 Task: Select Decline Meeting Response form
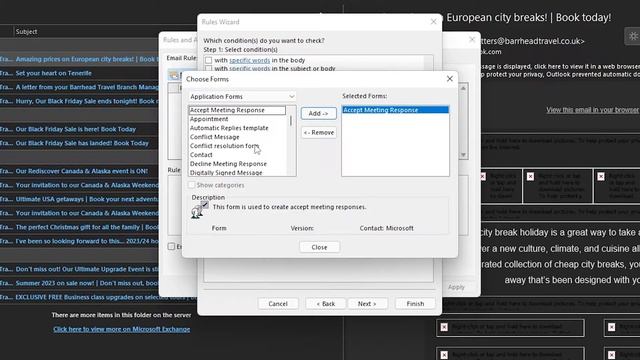pyautogui.click(x=228, y=164)
